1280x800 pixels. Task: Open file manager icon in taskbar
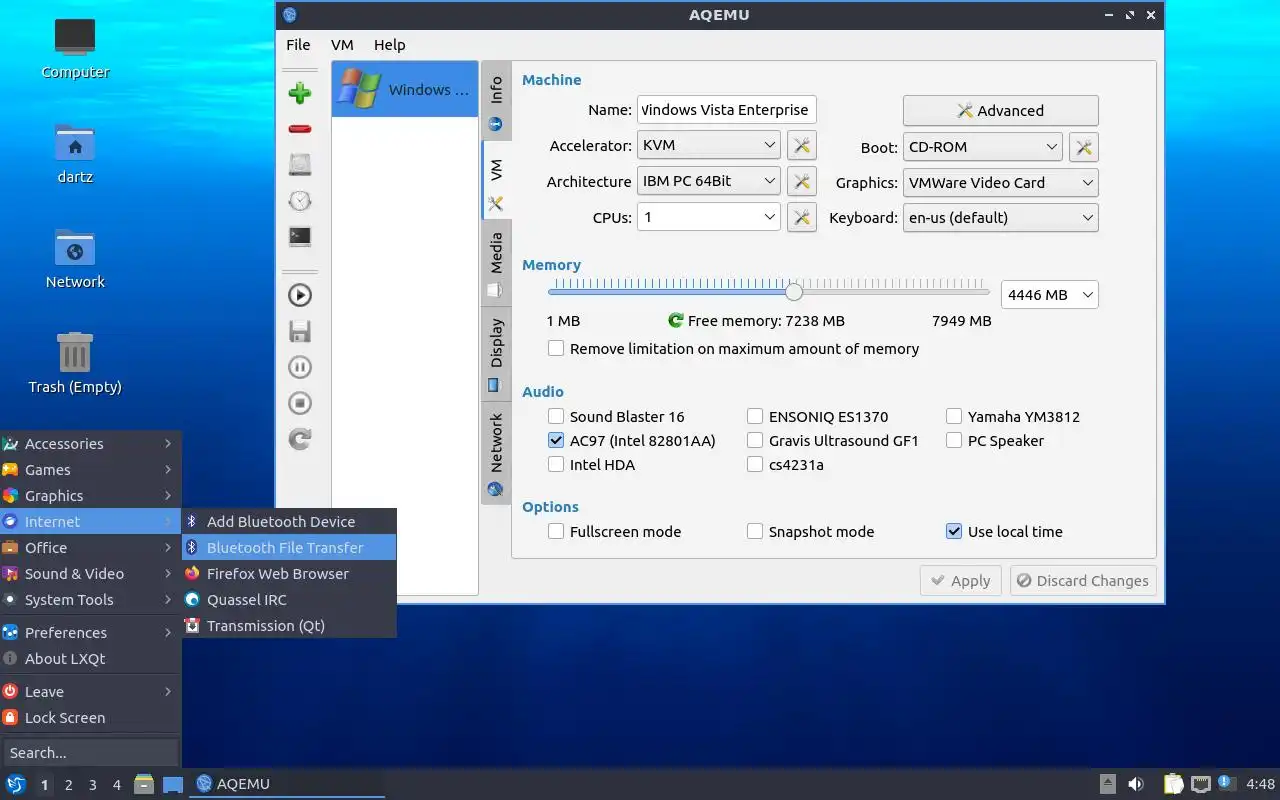point(144,784)
